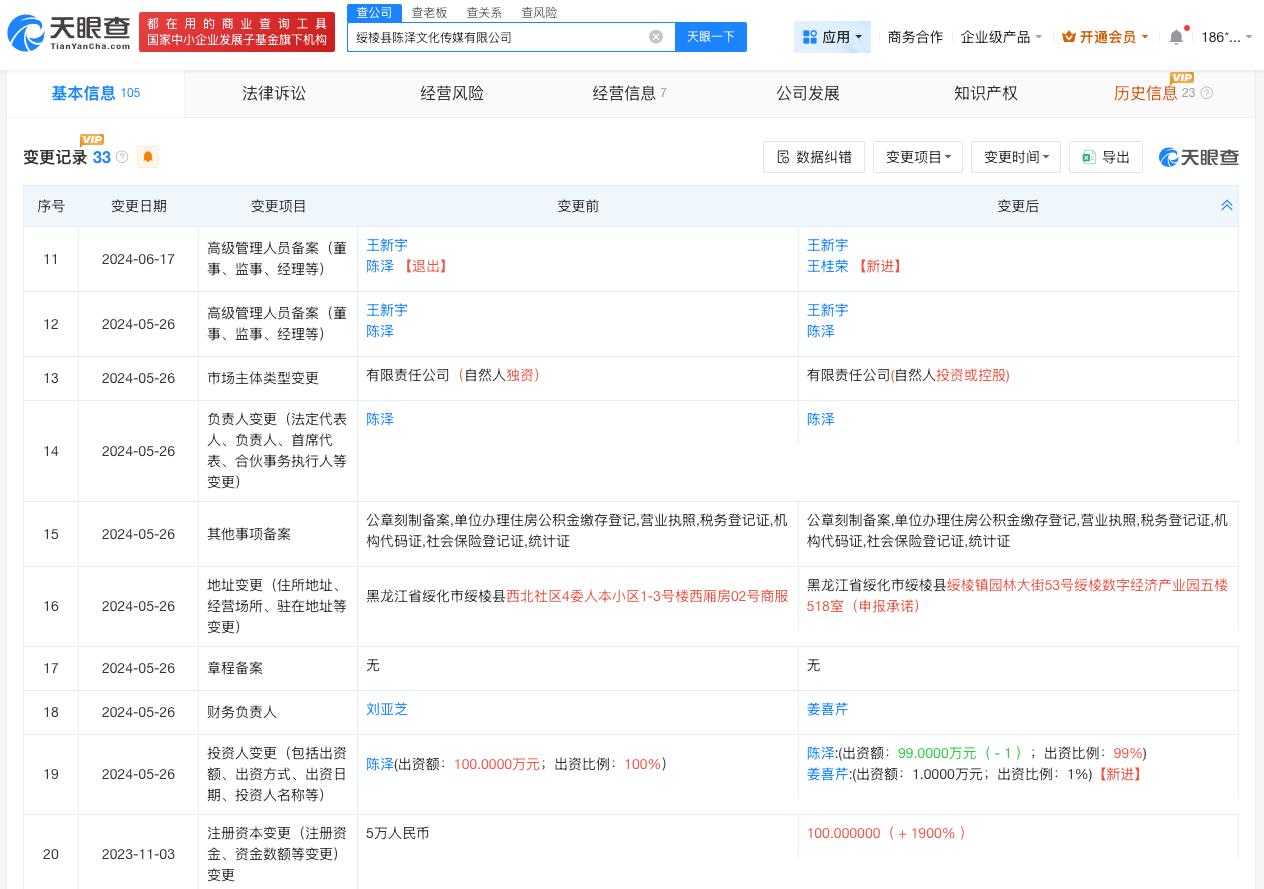Open 姜喜芹 investor link in row 19
Viewport: 1264px width, 889px height.
tap(827, 774)
